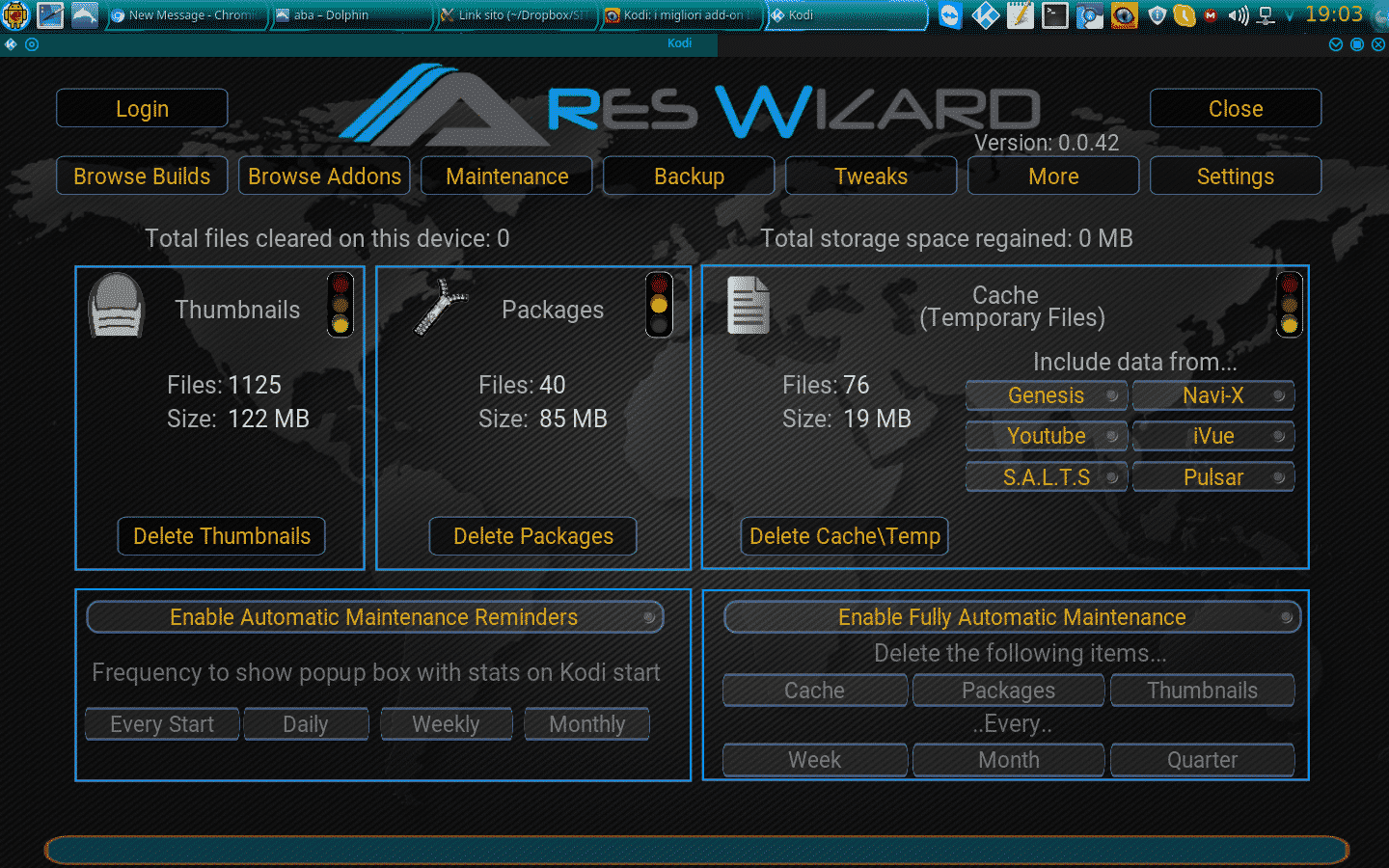Click the Thumbnails mask icon
Screen dimensions: 1389x868
coord(116,306)
